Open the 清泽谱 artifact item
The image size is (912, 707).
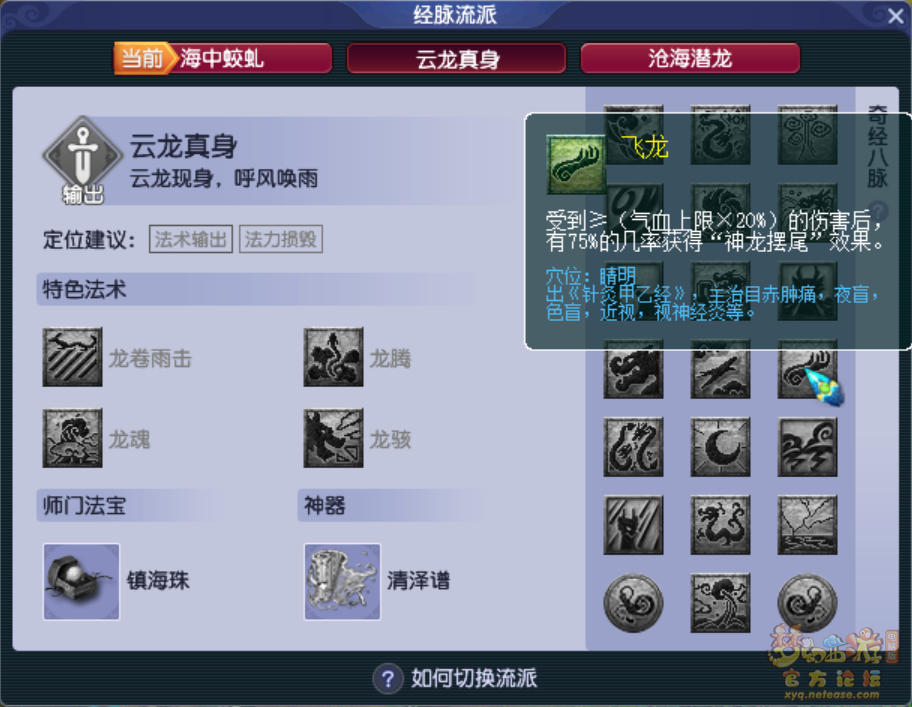point(343,581)
